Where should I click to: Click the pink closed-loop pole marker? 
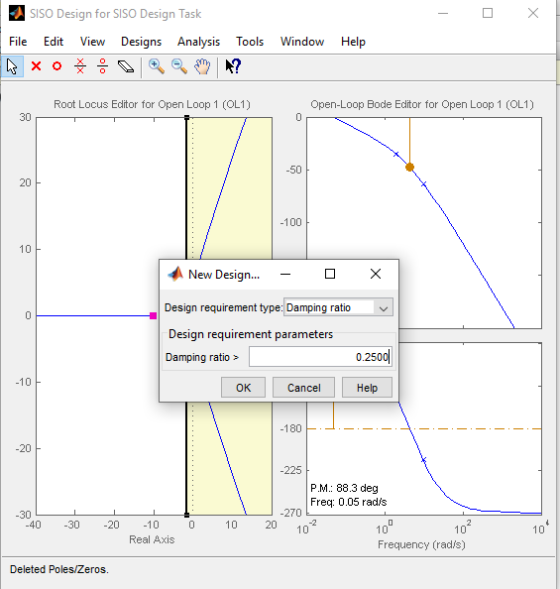coord(153,316)
